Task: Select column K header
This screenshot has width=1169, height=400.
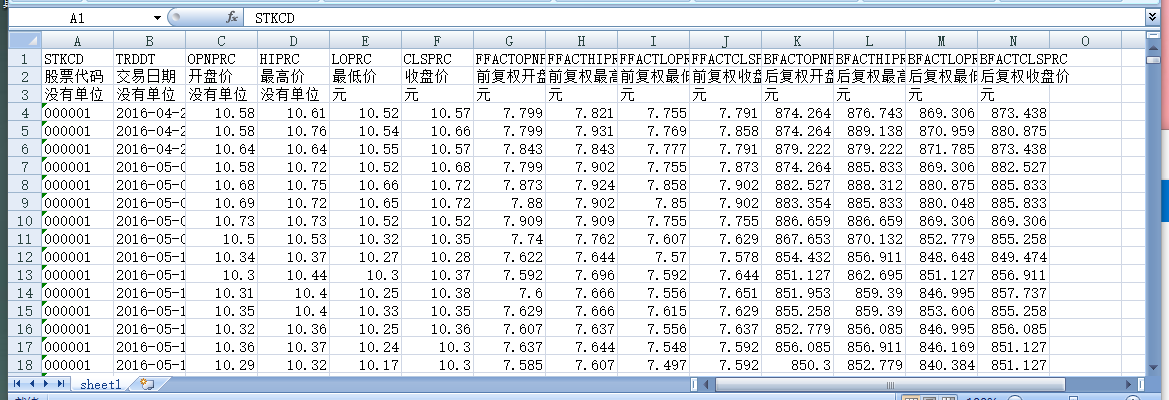Action: (x=798, y=41)
